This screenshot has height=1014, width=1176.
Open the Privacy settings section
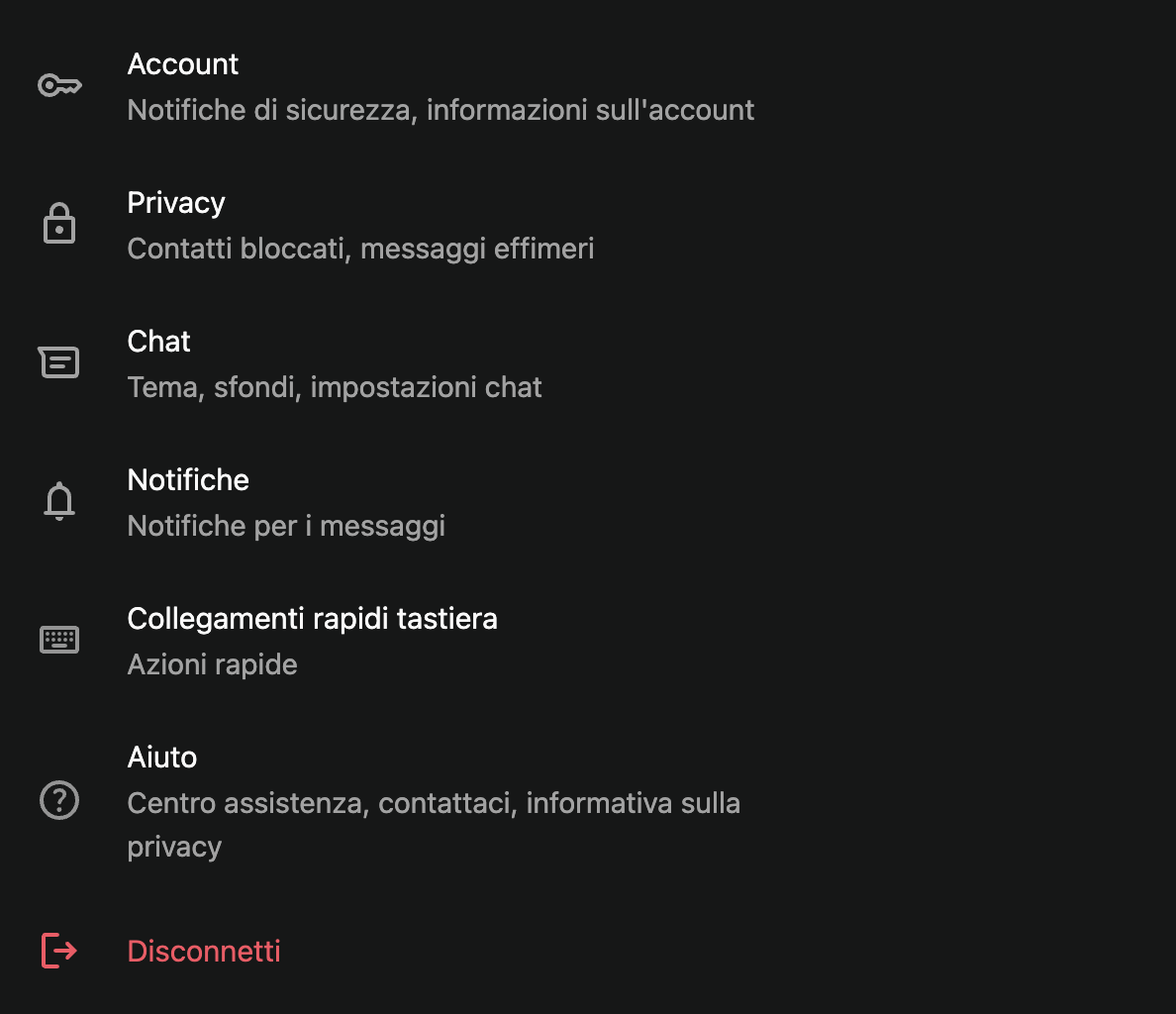pyautogui.click(x=175, y=202)
